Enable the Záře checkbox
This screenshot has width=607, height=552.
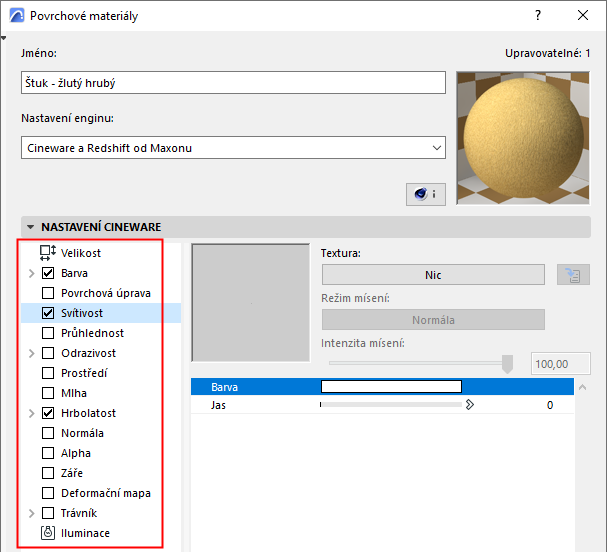pyautogui.click(x=48, y=473)
